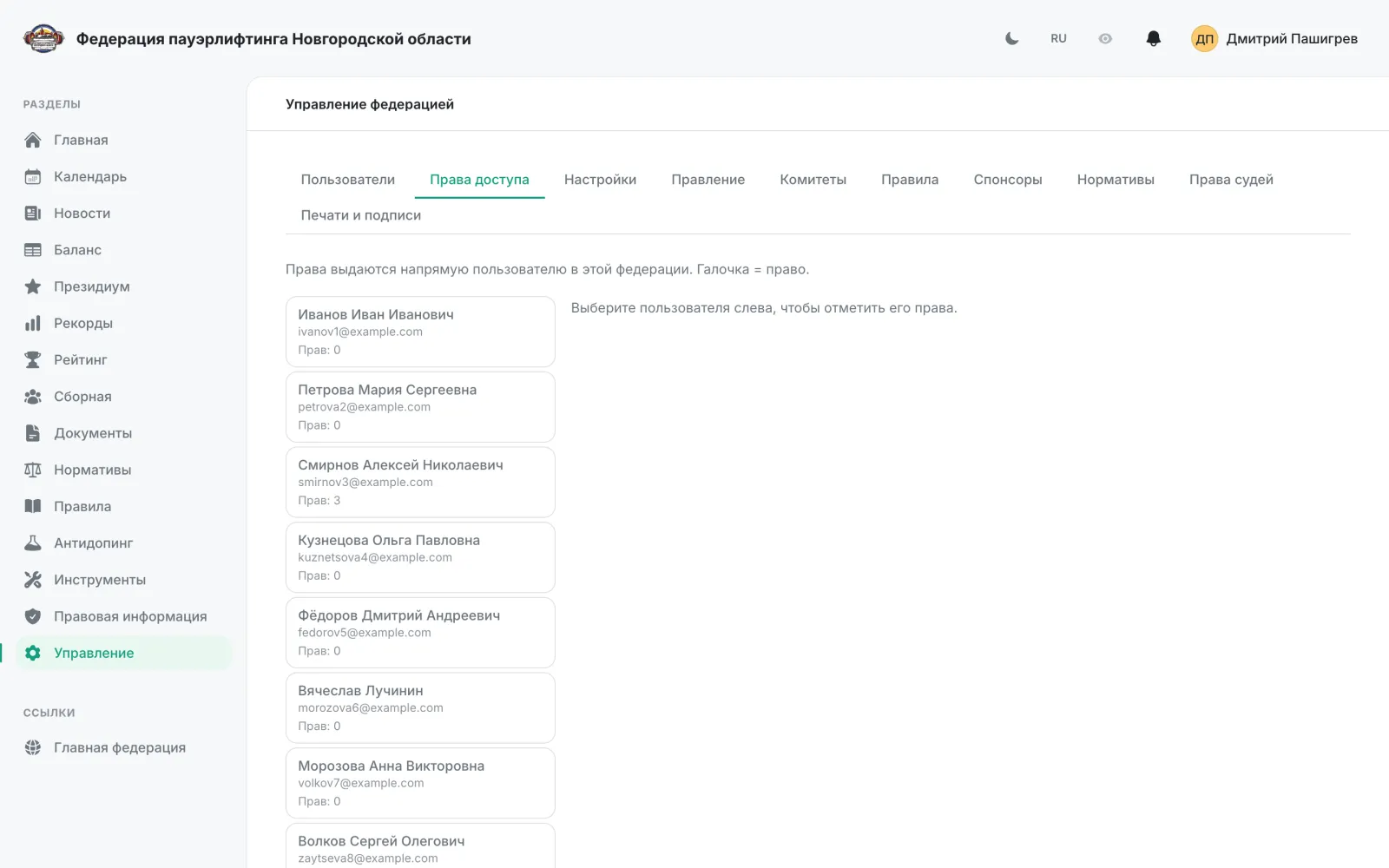1389x868 pixels.
Task: Go to Календарь section
Action: pos(124,176)
